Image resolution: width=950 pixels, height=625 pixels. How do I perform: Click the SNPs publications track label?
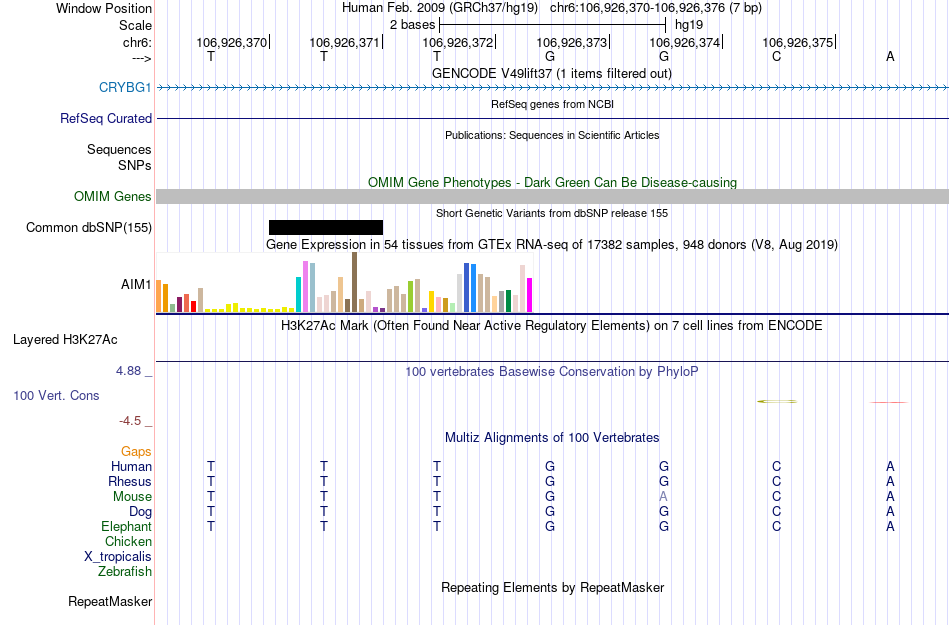(135, 165)
